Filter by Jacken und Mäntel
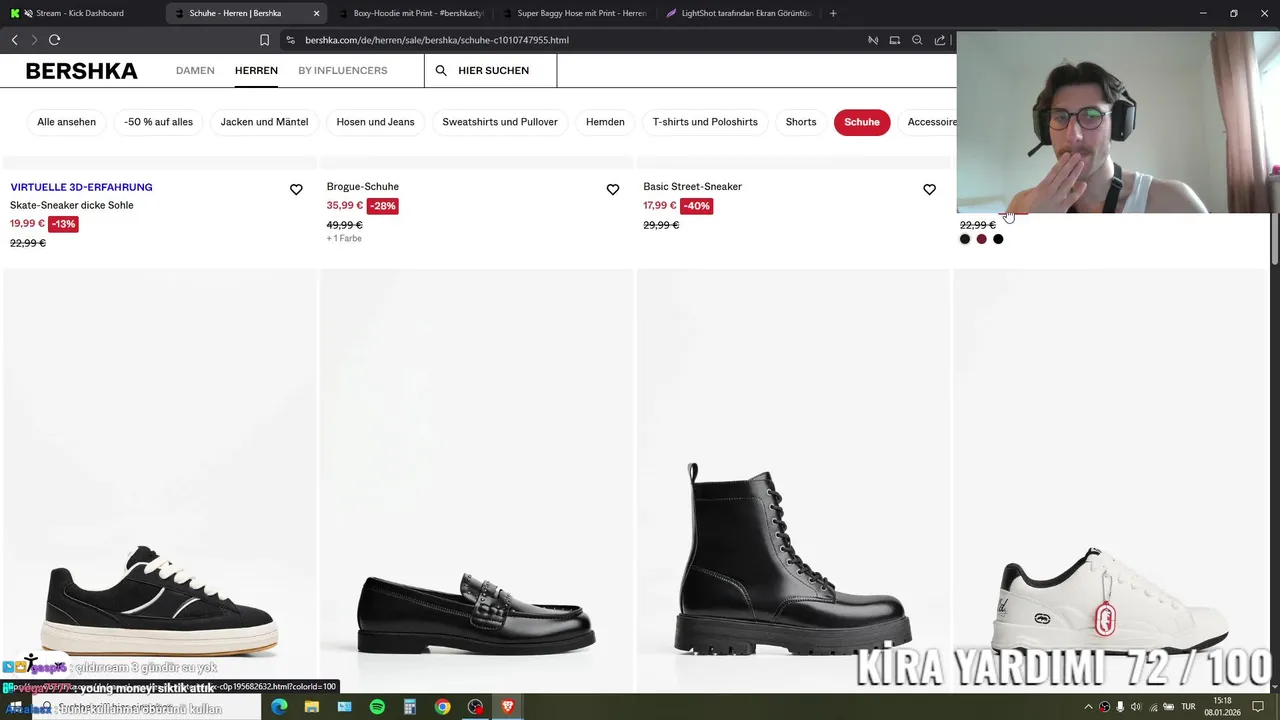The height and width of the screenshot is (720, 1280). point(264,122)
